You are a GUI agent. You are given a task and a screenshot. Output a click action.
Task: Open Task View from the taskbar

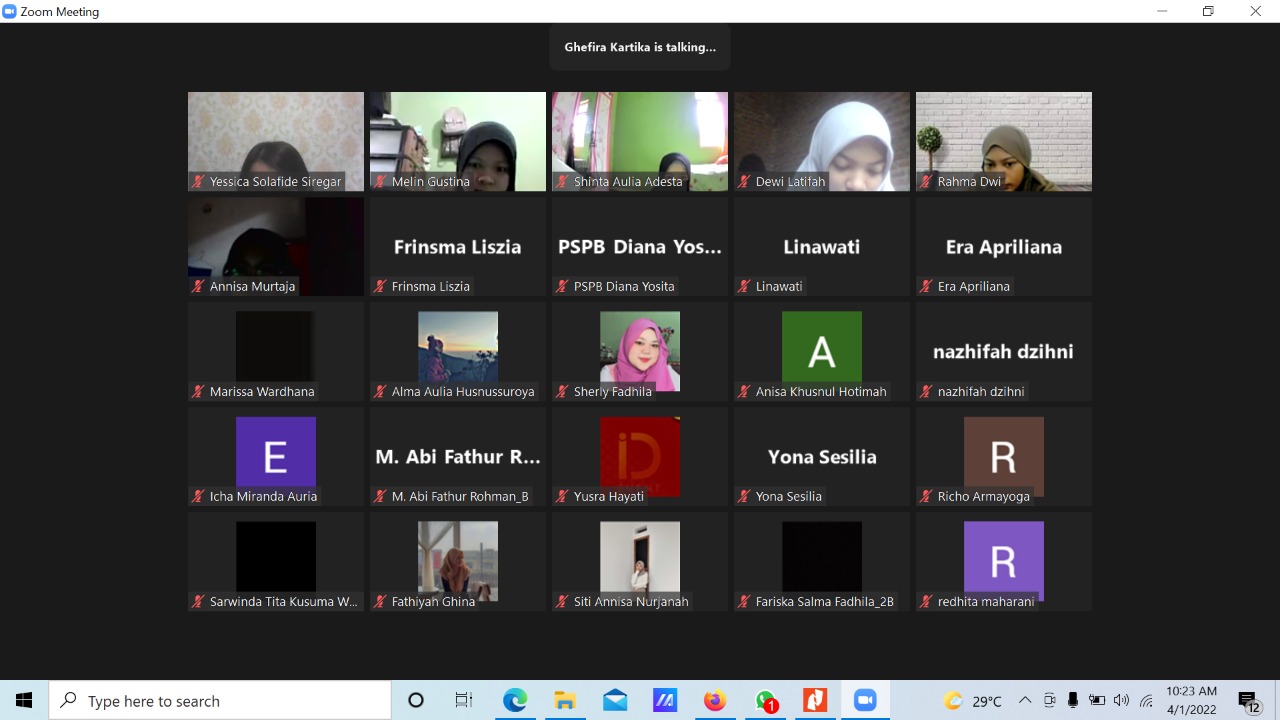point(464,701)
